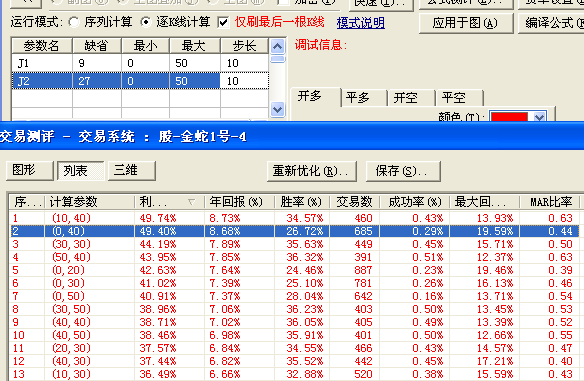Click the 步长 column header
The height and width of the screenshot is (381, 584).
tap(244, 46)
